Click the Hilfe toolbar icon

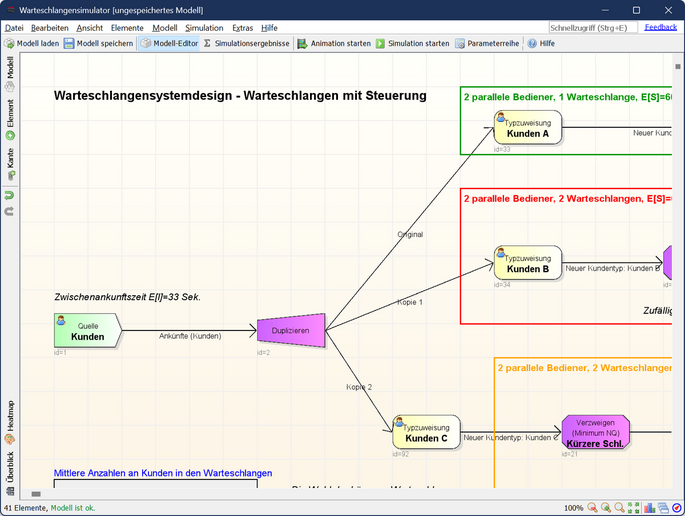coord(540,44)
